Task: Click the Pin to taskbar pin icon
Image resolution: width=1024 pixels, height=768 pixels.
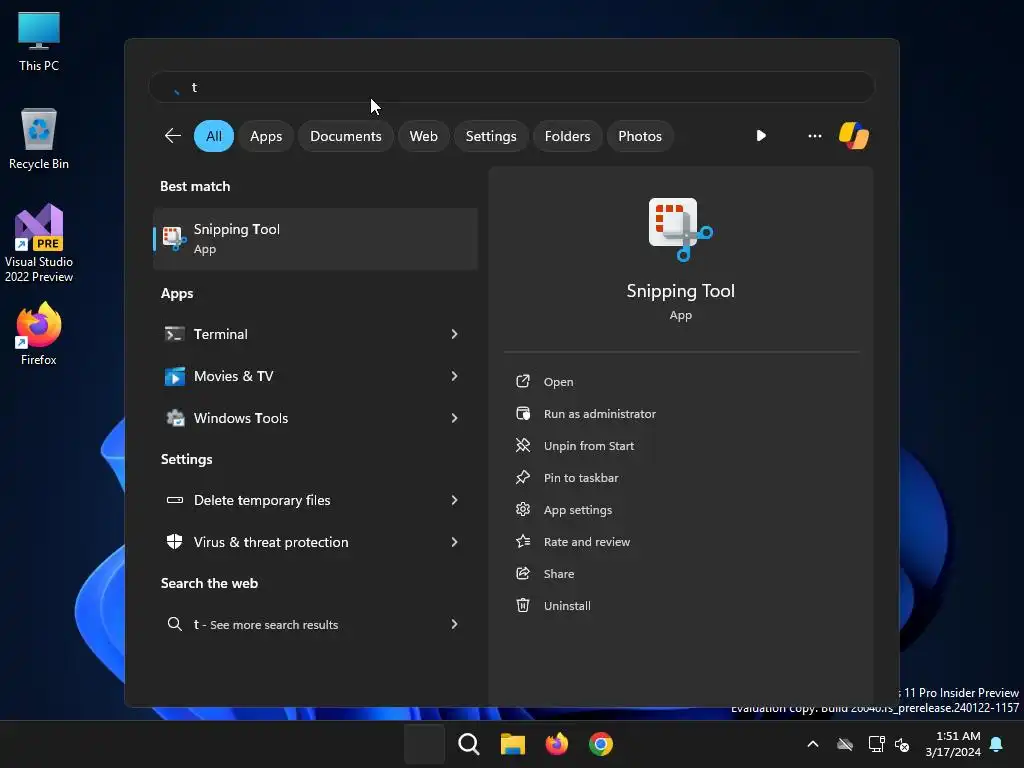Action: [522, 477]
